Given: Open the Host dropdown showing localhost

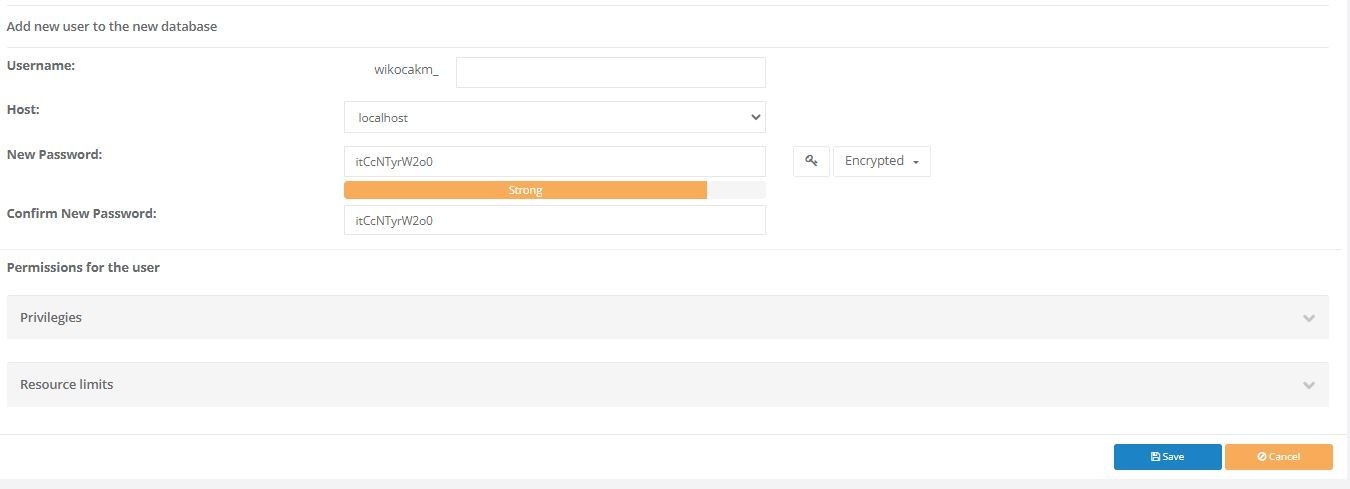Looking at the screenshot, I should click(554, 117).
